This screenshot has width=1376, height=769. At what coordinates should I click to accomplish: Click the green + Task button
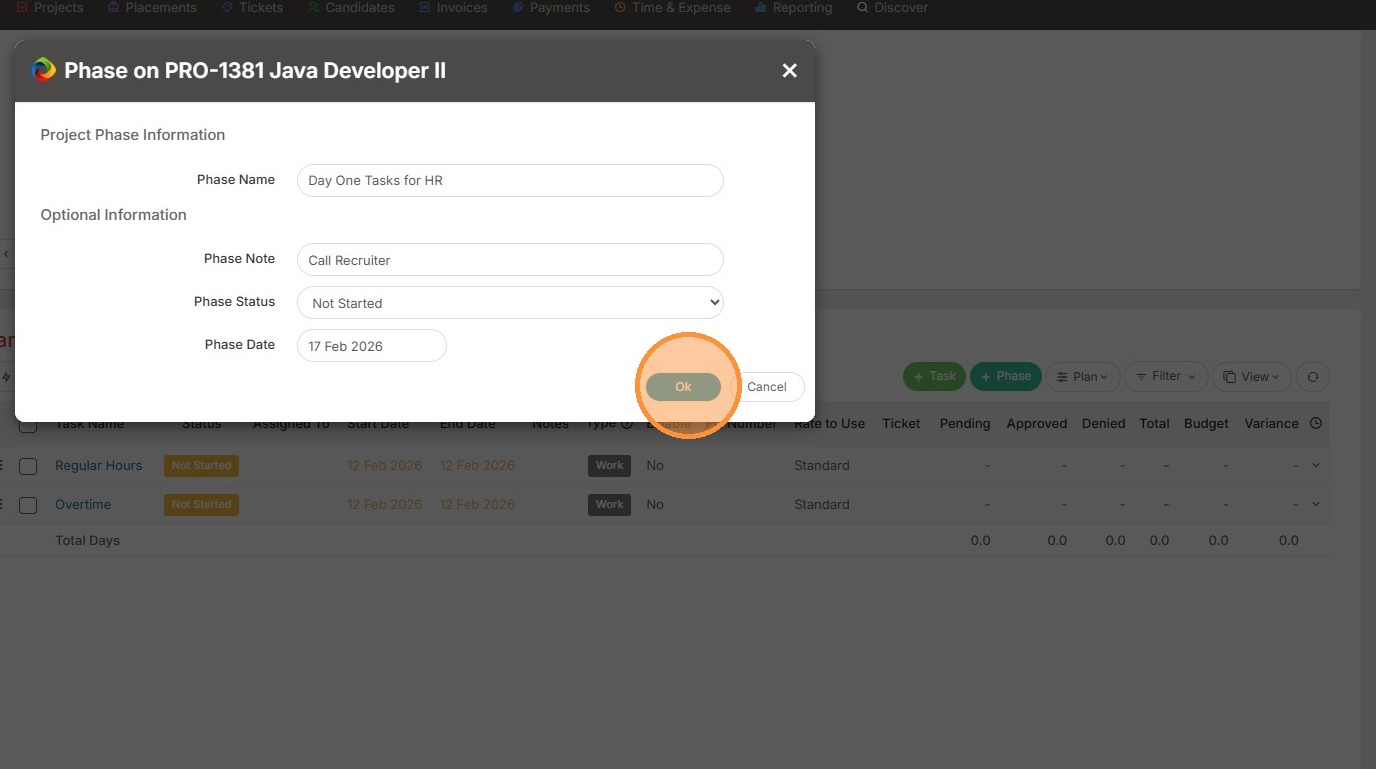click(934, 377)
